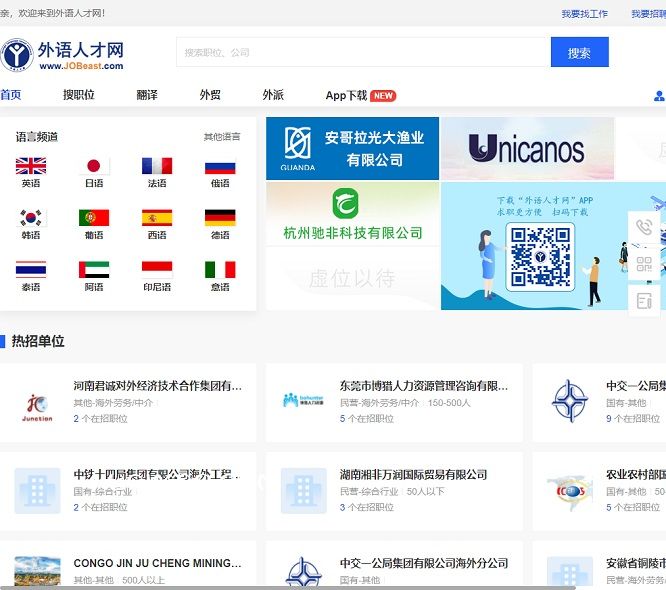The height and width of the screenshot is (590, 666).
Task: Click the feedback form floating sidebar icon
Action: click(x=644, y=301)
